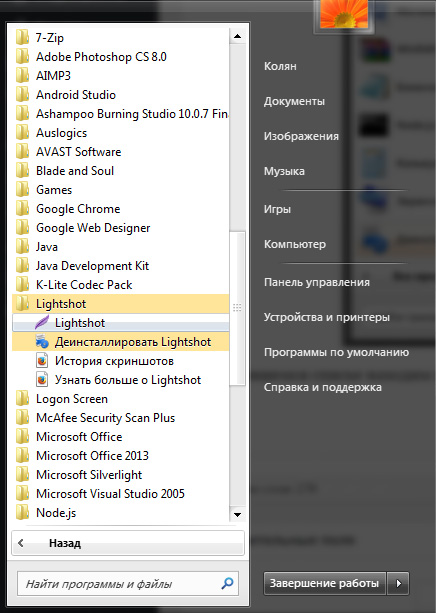
Task: Click the Android Studio folder icon
Action: point(22,95)
